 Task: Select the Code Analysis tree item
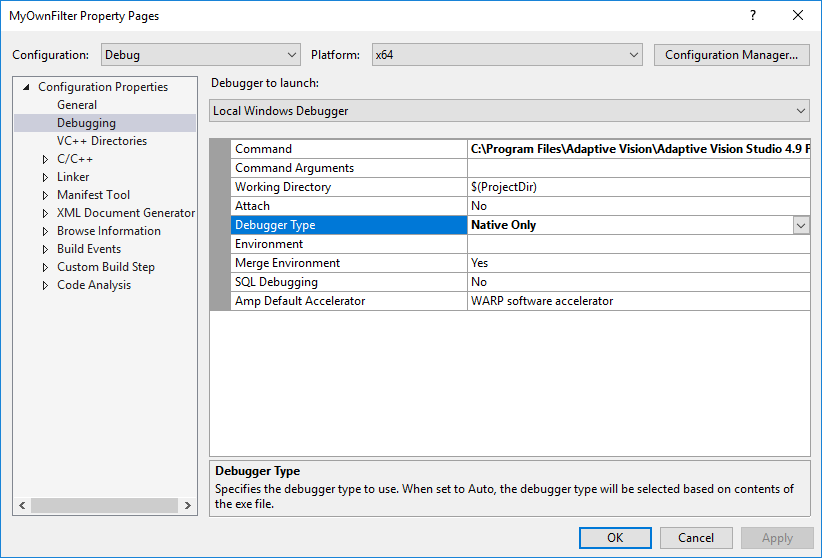93,285
